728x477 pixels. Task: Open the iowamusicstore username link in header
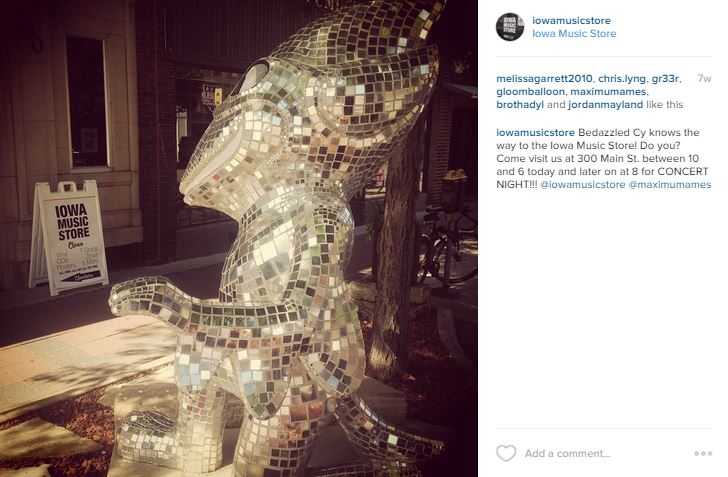click(x=571, y=20)
